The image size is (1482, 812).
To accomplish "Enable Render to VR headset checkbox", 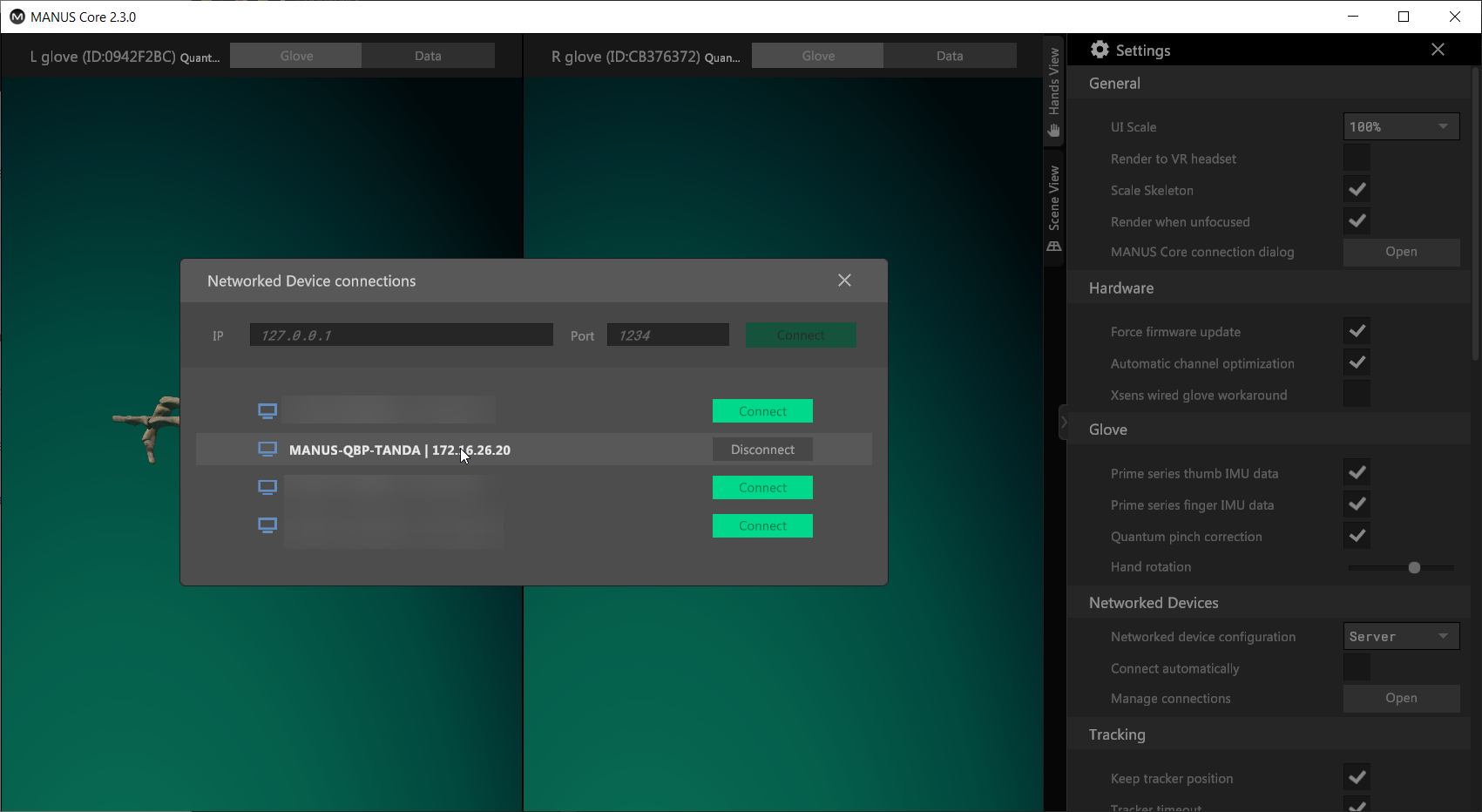I will coord(1357,159).
